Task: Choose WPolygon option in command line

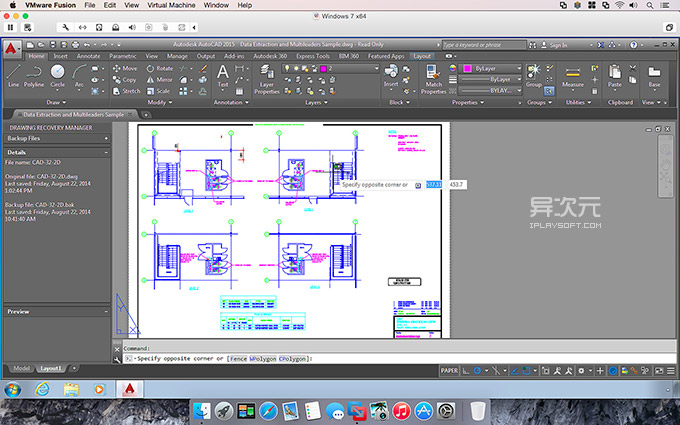Action: (x=262, y=359)
